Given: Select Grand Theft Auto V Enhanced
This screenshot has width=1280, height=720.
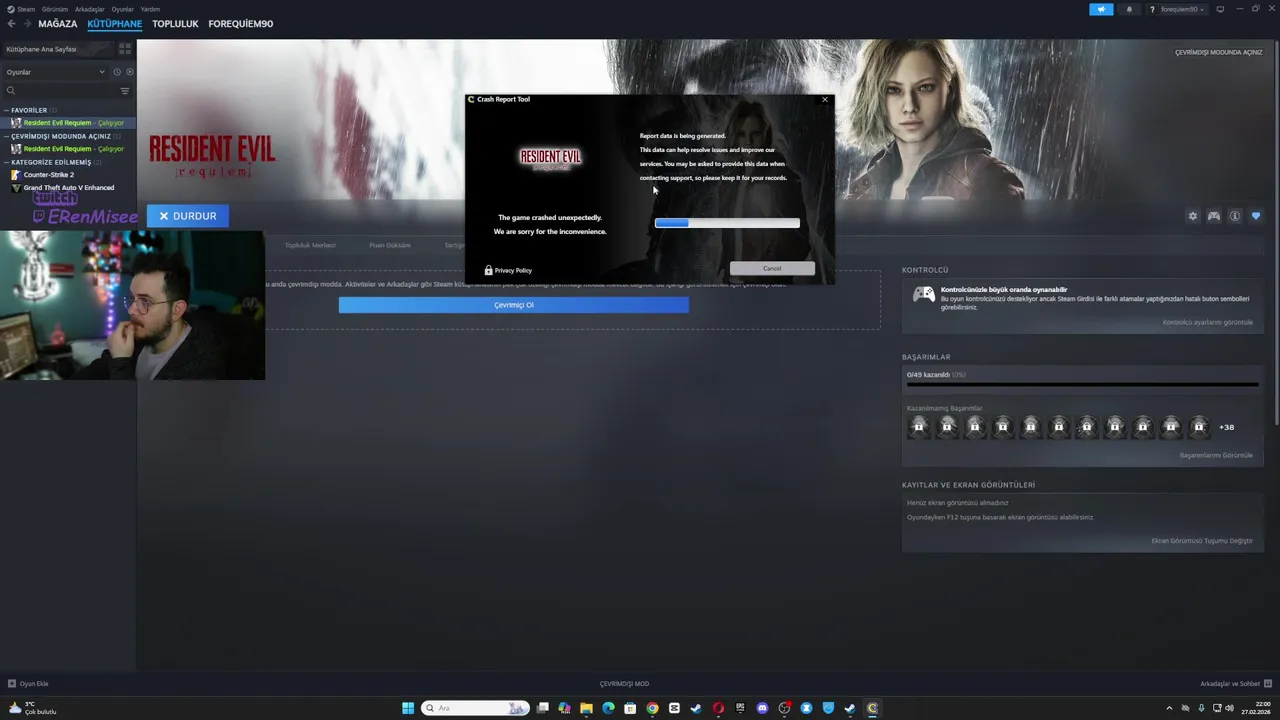Looking at the screenshot, I should tap(68, 188).
